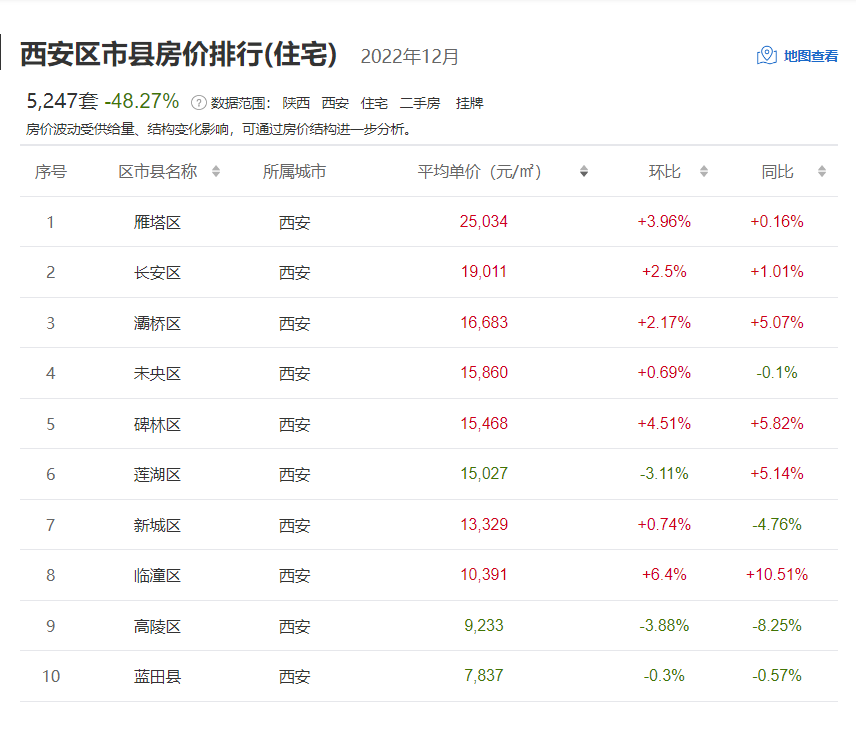Click the 挂牌 data range tag
The image size is (856, 734).
469,103
